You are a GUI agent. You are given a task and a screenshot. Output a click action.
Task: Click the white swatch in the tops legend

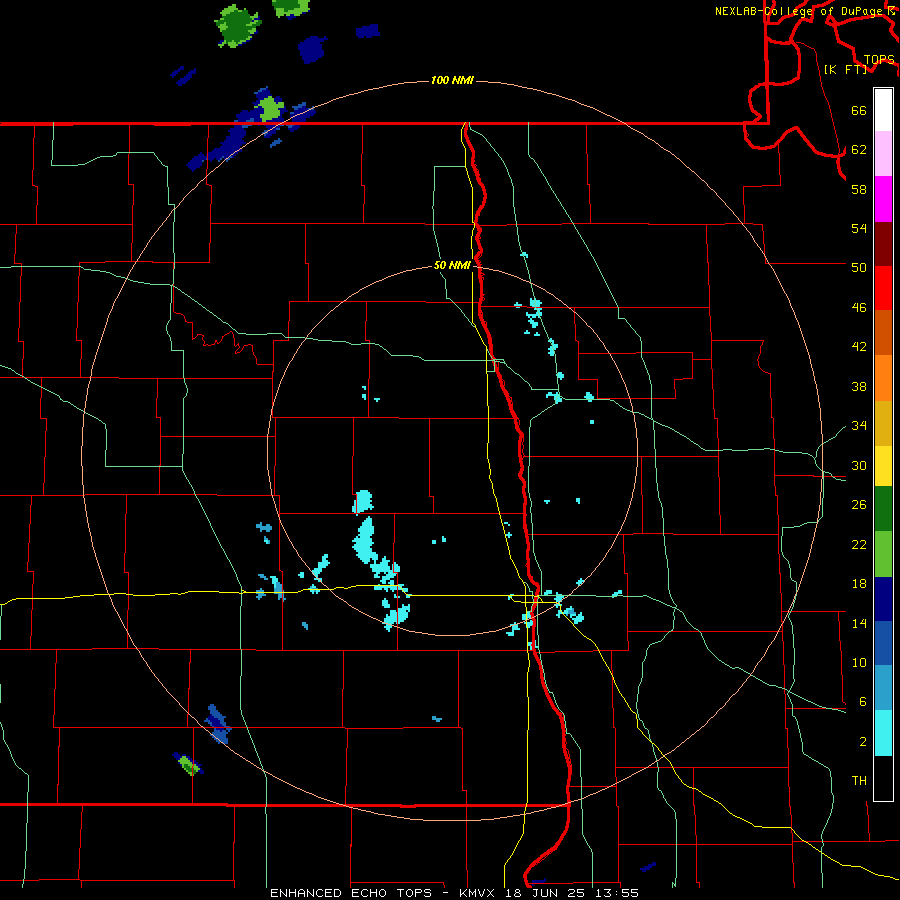883,110
